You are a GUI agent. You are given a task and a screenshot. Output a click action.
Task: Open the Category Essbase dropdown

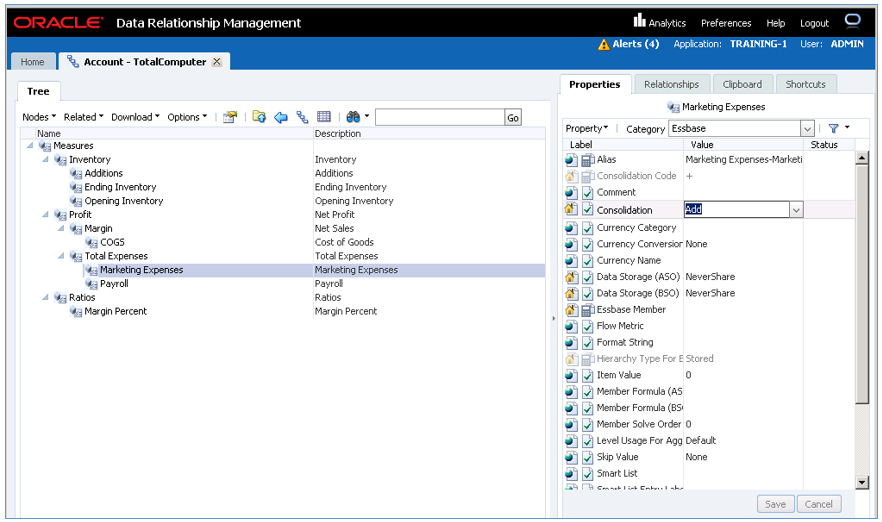(x=807, y=129)
